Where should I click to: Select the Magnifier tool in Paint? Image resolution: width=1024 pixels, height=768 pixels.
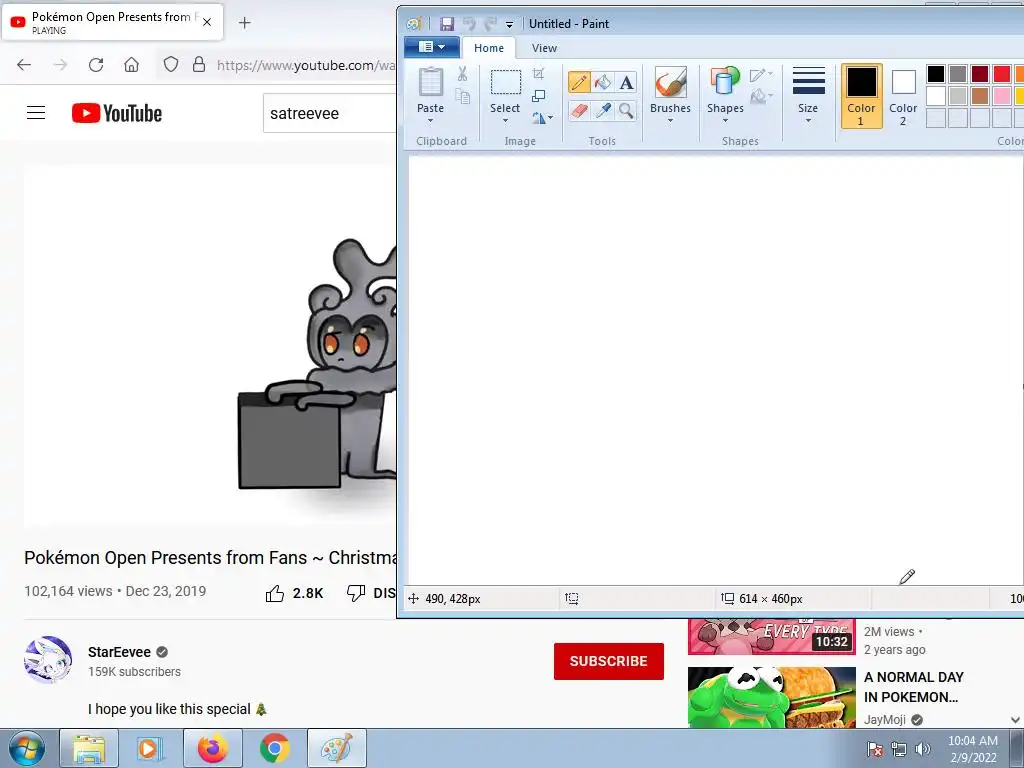click(626, 110)
